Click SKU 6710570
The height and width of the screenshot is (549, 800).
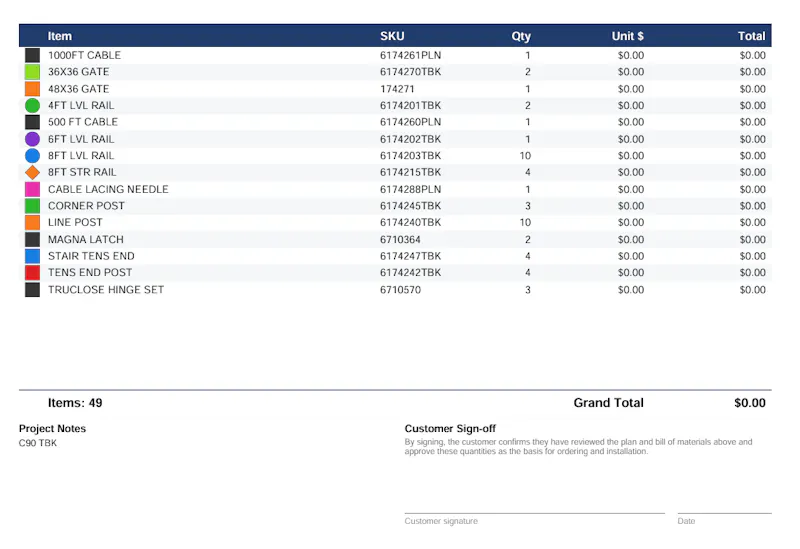coord(400,290)
